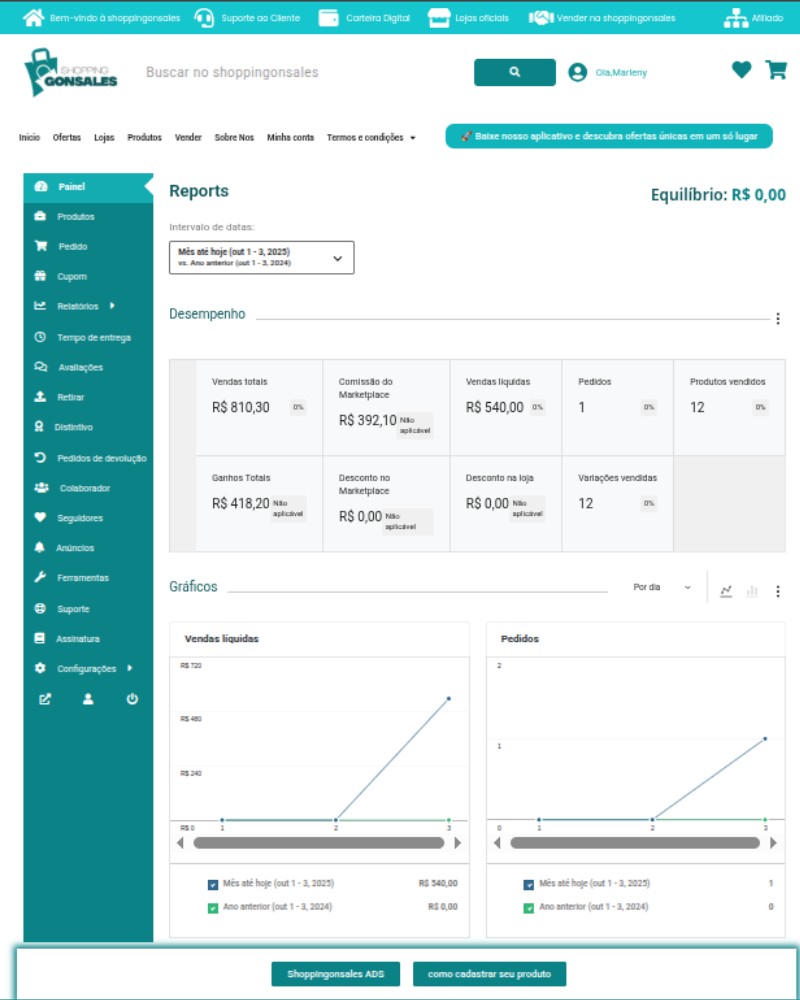Click the 'Shoppingonsales ADS' button

tap(335, 974)
